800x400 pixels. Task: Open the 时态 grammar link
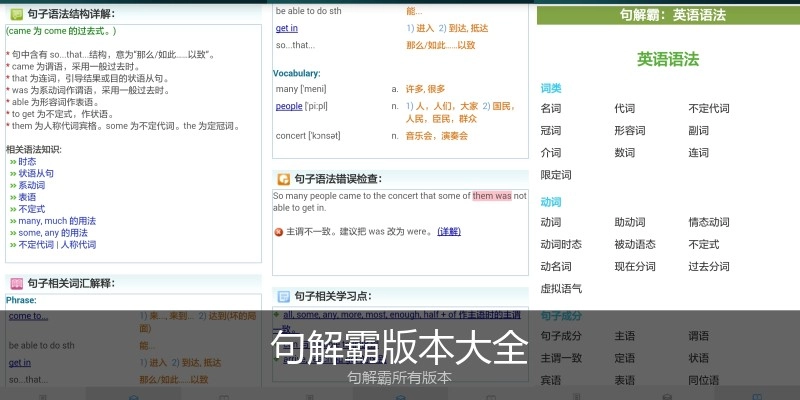point(27,162)
